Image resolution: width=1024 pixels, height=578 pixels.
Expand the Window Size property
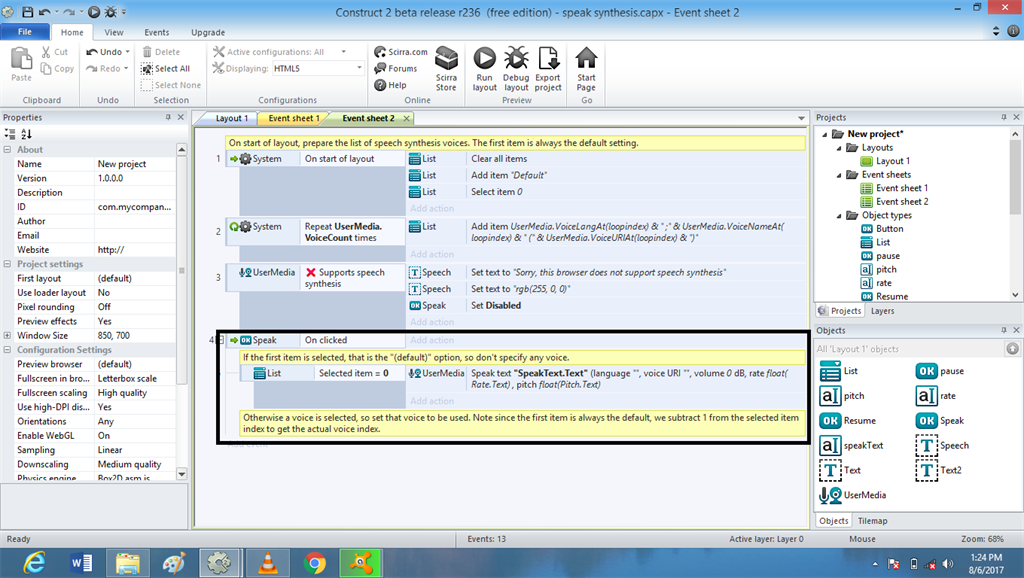[x=7, y=335]
